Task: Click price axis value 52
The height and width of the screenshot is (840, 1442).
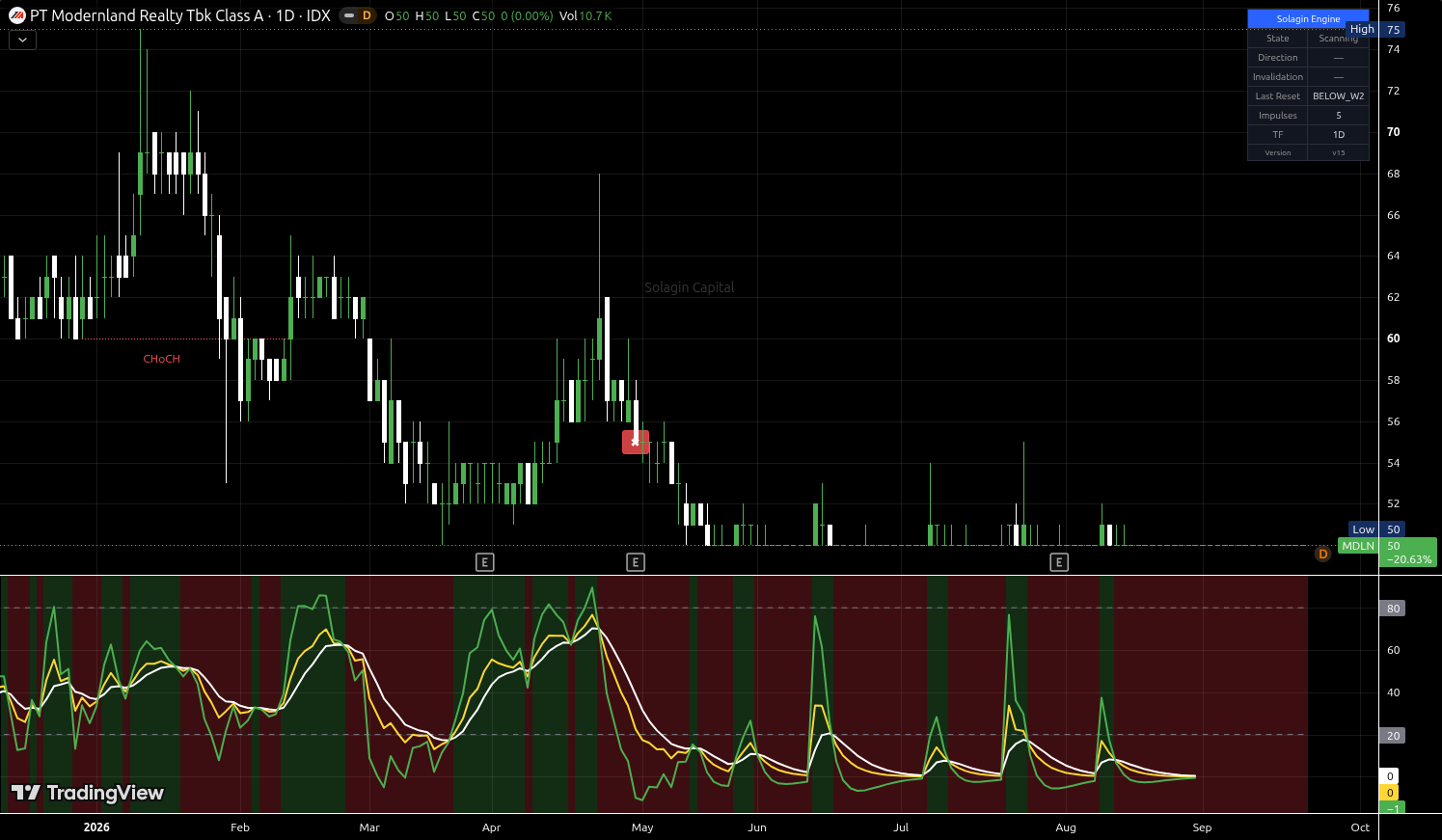Action: point(1393,503)
